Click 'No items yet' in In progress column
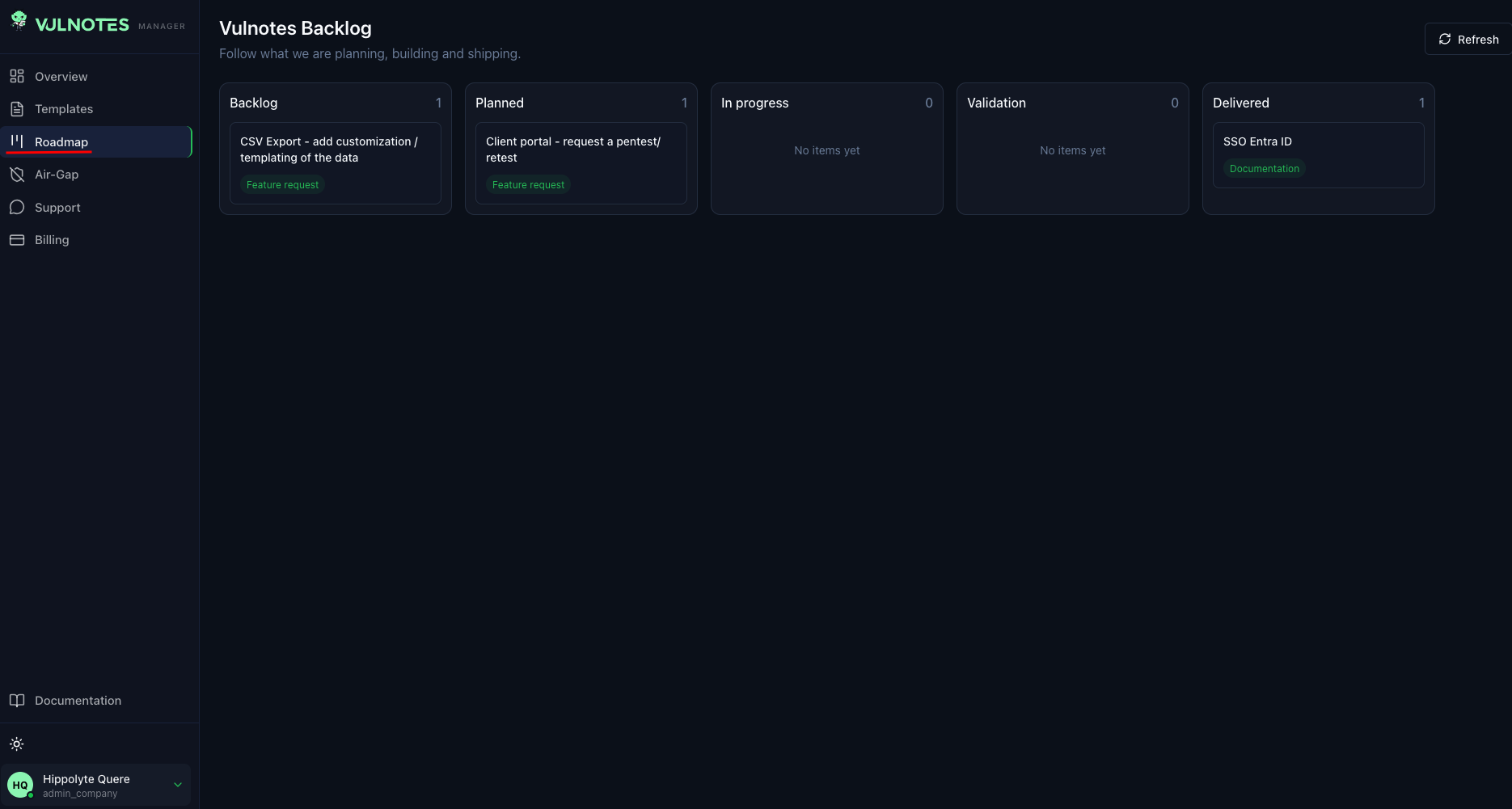This screenshot has height=809, width=1512. point(827,150)
